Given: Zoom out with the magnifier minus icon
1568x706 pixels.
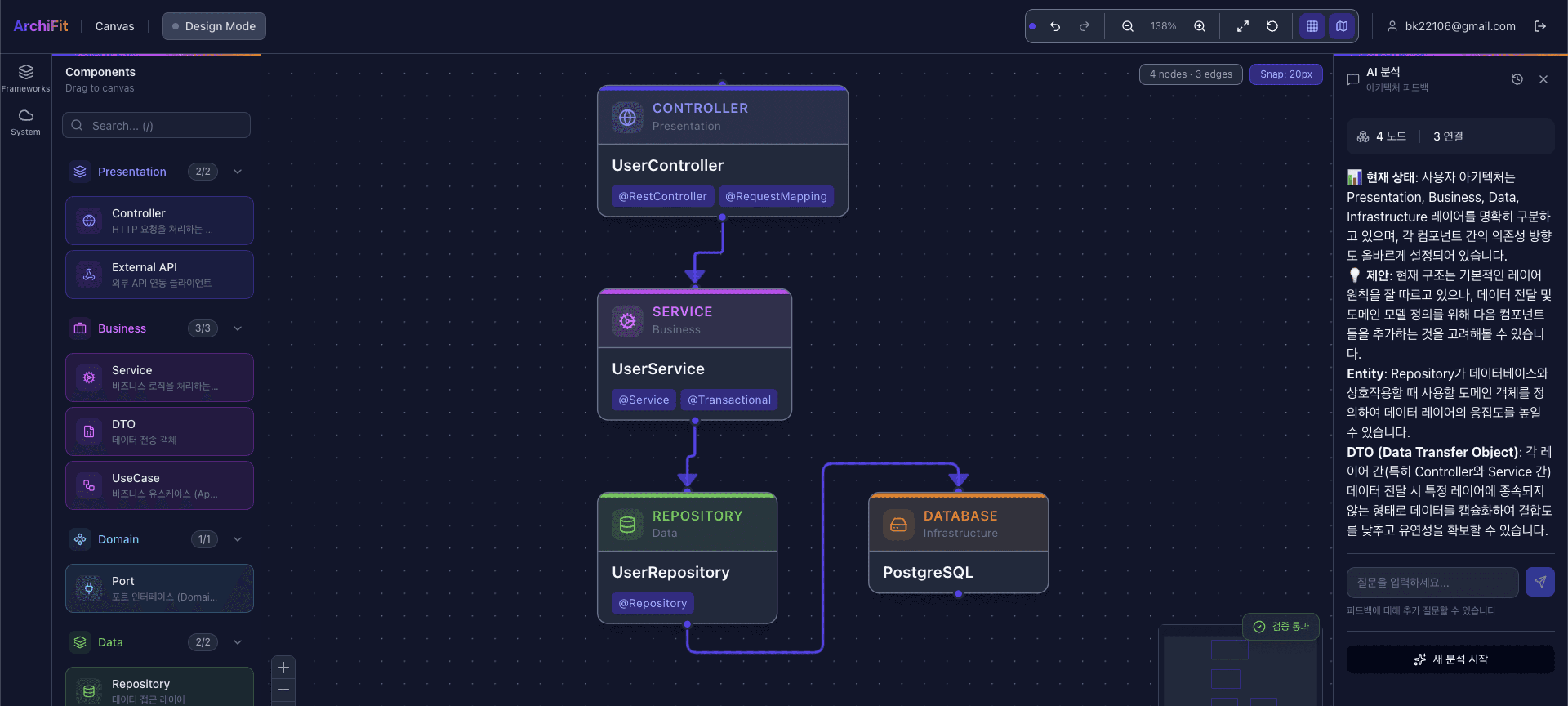Looking at the screenshot, I should 1127,26.
